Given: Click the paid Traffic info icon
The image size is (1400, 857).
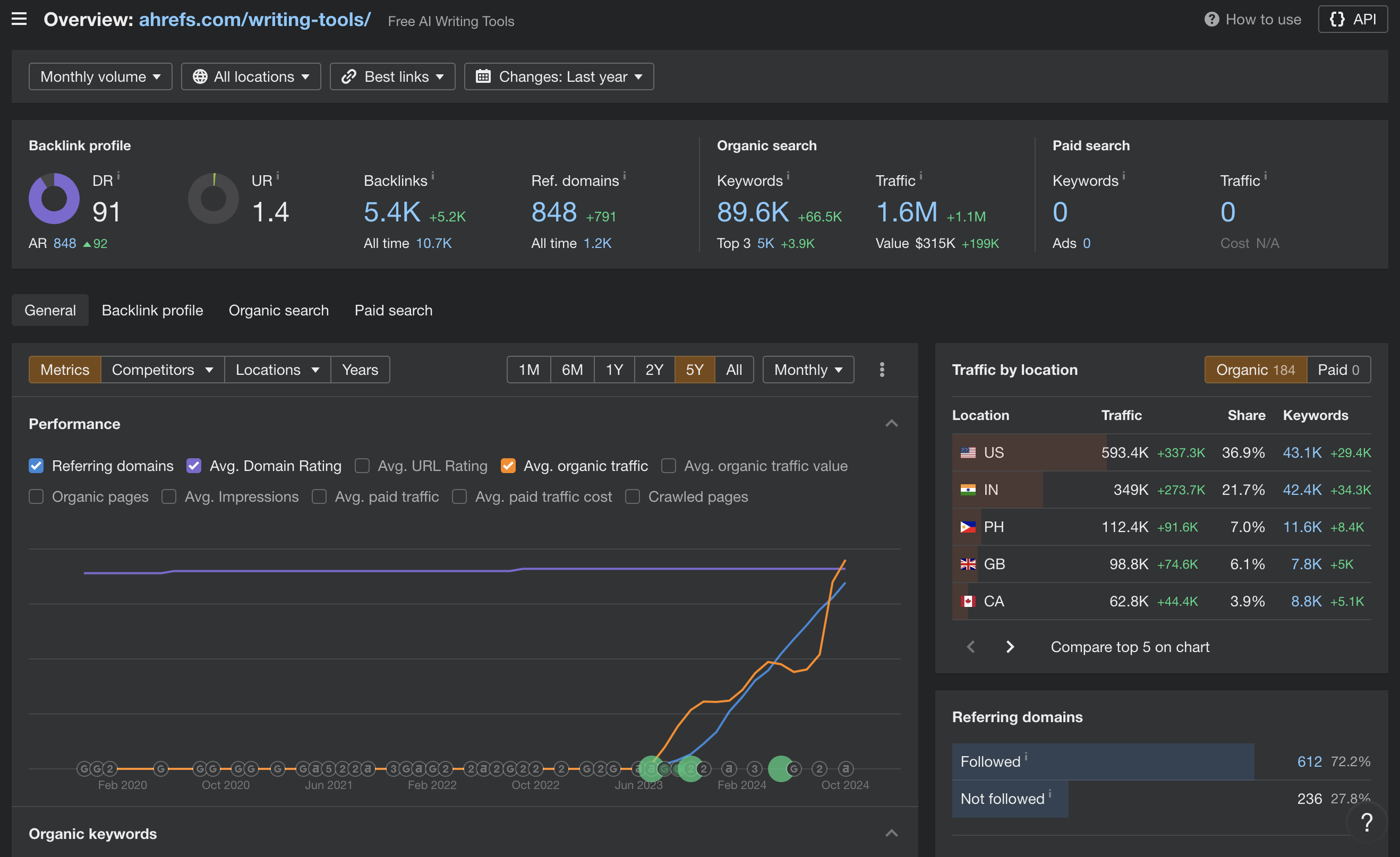Looking at the screenshot, I should pyautogui.click(x=1265, y=176).
